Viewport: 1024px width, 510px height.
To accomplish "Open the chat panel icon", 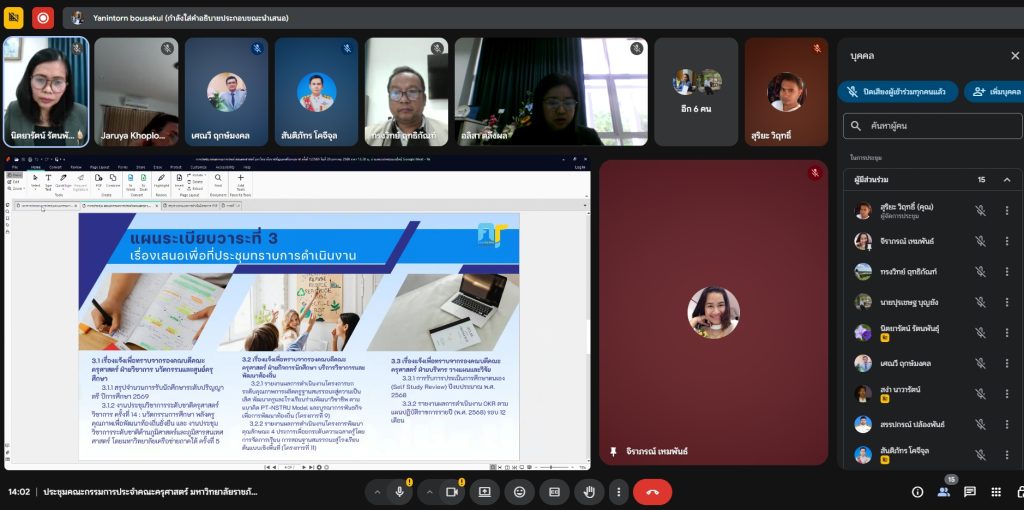I will point(969,492).
